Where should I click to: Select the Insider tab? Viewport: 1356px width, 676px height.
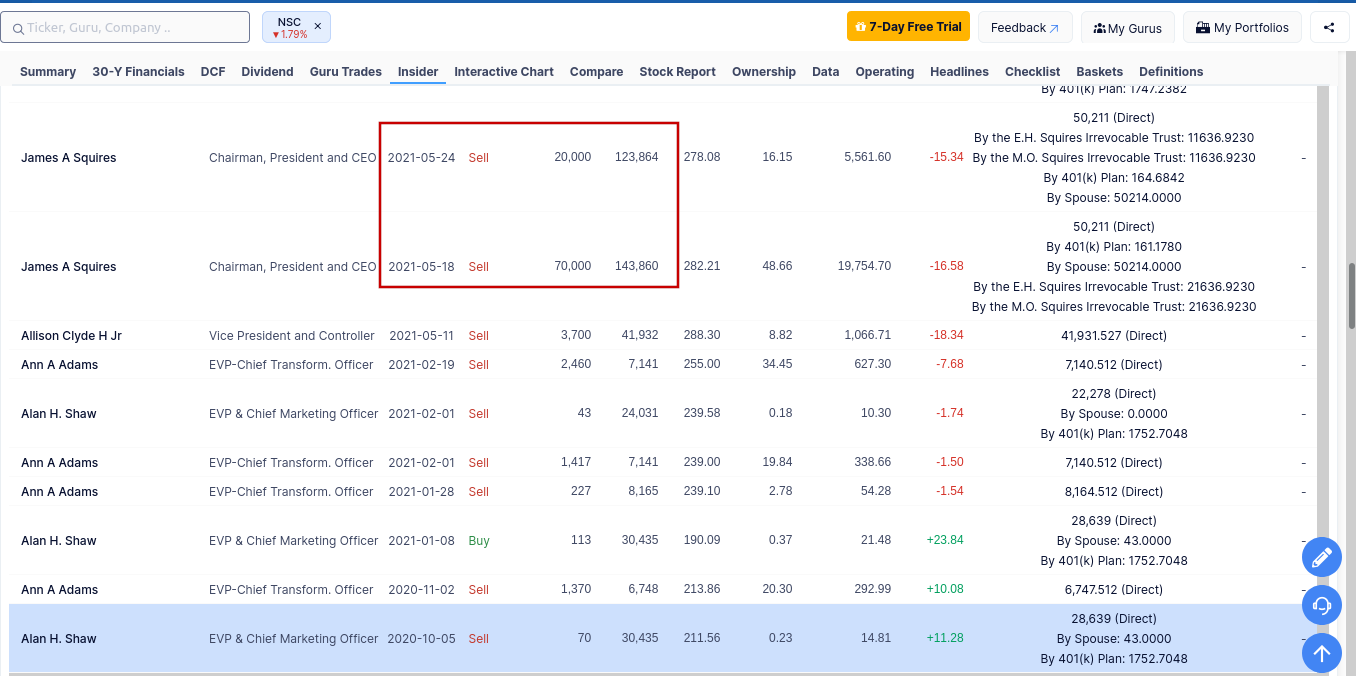[x=418, y=72]
